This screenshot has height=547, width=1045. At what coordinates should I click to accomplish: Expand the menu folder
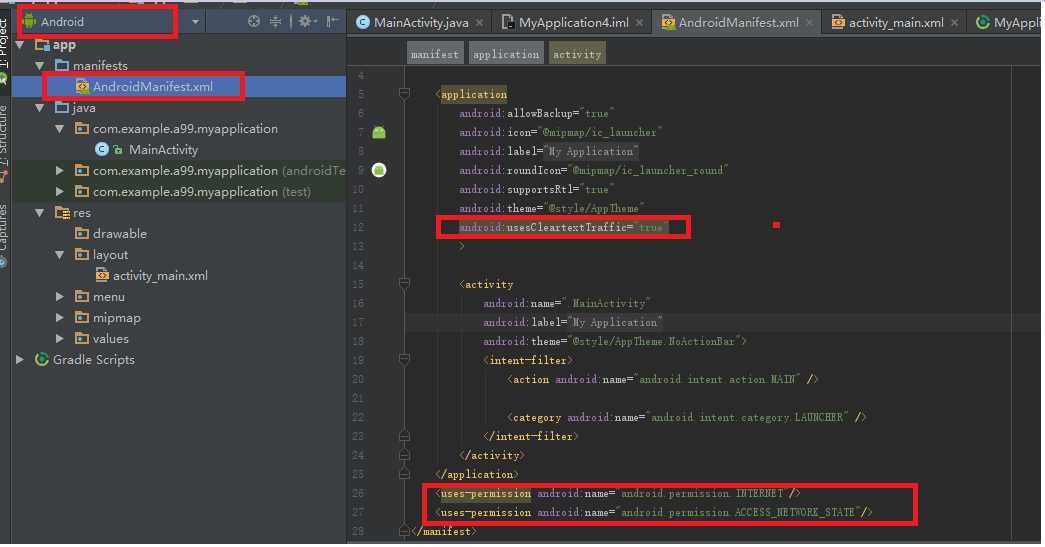pos(60,296)
